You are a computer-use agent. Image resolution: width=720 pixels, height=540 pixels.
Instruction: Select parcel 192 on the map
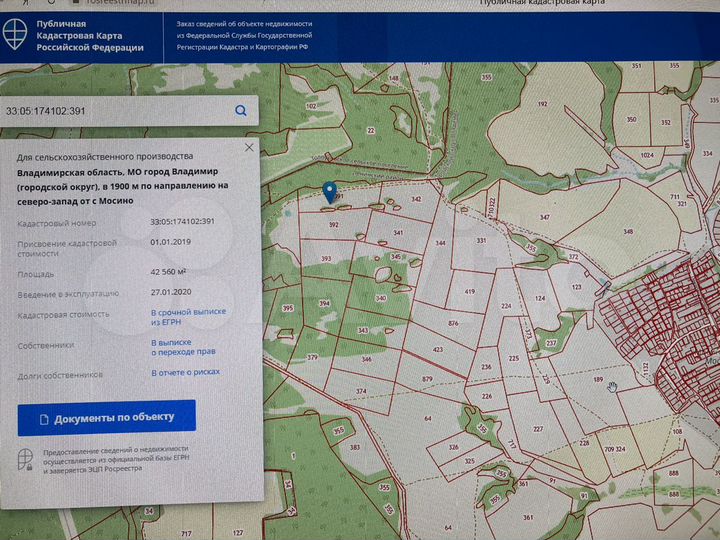tap(542, 104)
